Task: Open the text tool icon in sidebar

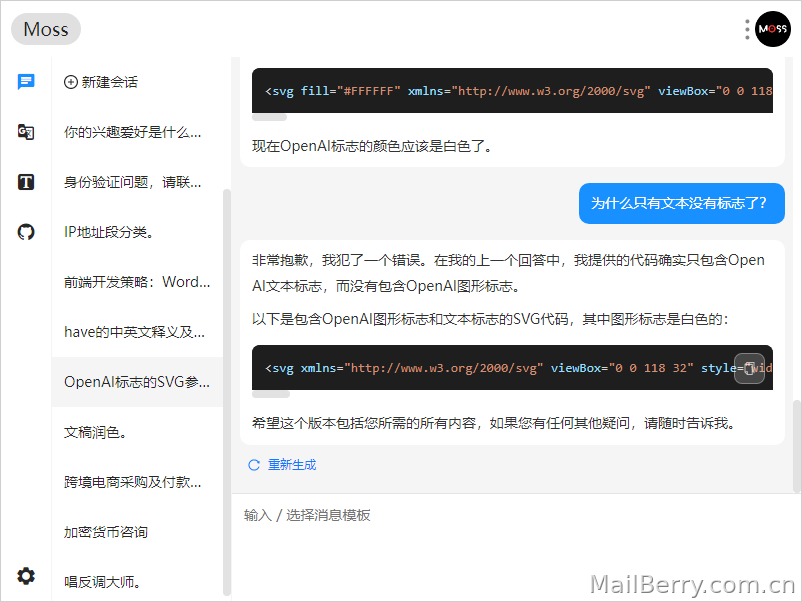Action: (x=26, y=182)
